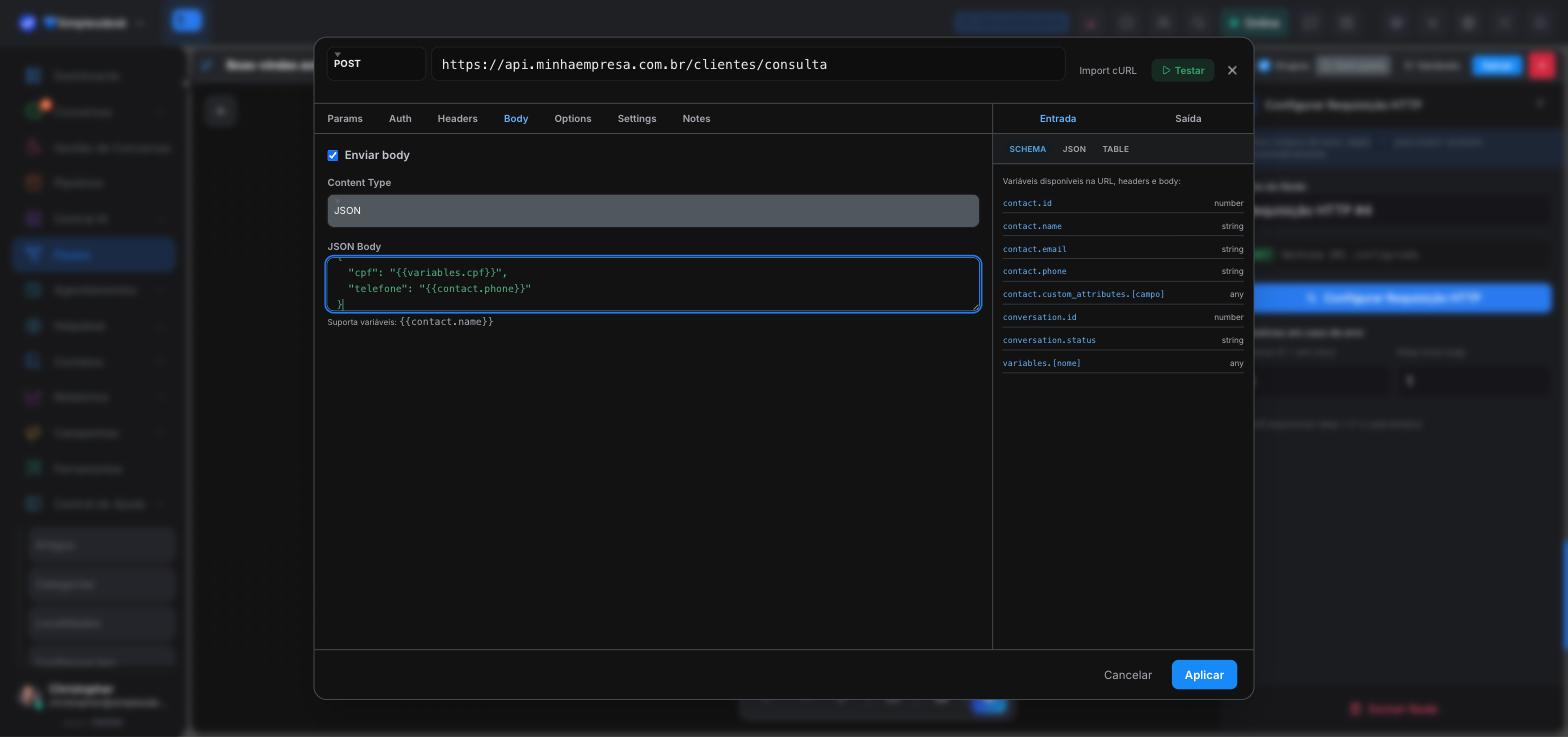Click the play icon in Testar button
This screenshot has height=737, width=1568.
1166,71
